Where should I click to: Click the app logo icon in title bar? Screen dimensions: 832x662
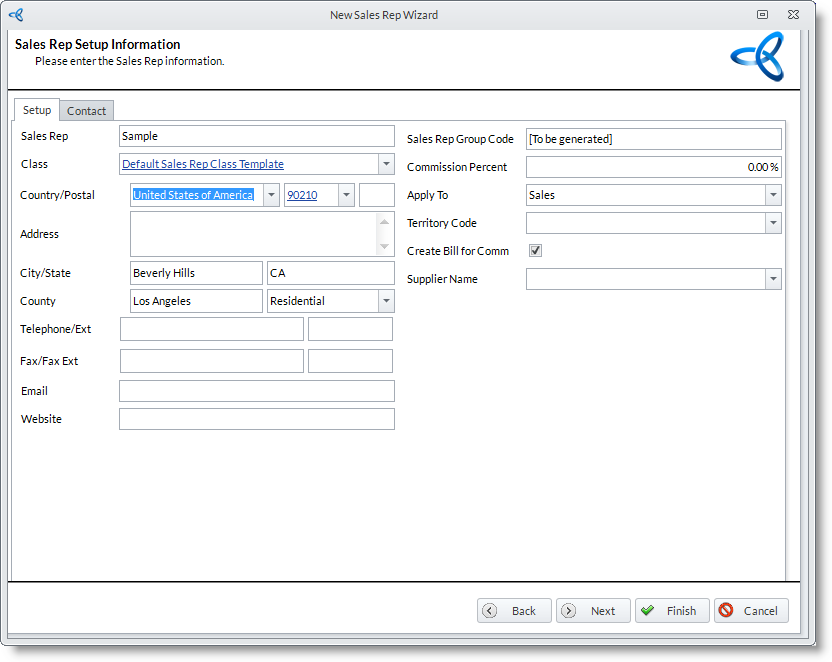16,15
